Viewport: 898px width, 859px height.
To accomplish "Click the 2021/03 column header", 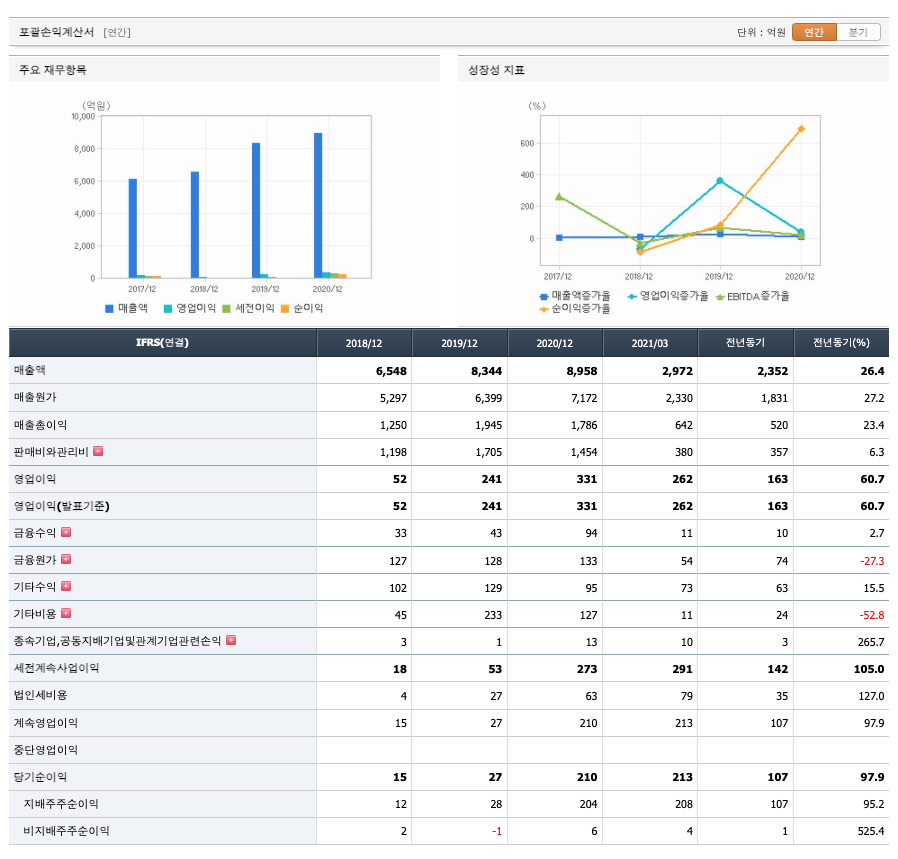I will coord(650,342).
